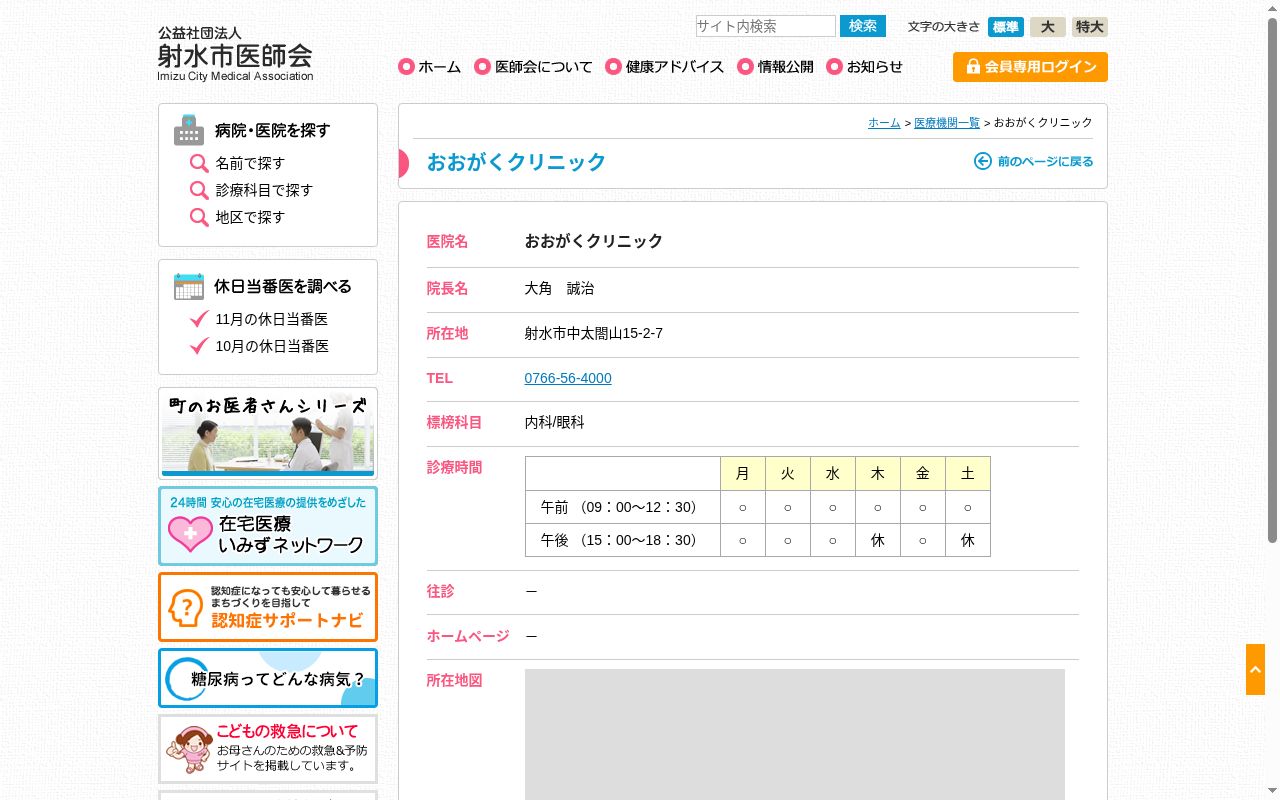The image size is (1280, 800).
Task: Open the こどもの救急について banner
Action: [268, 749]
